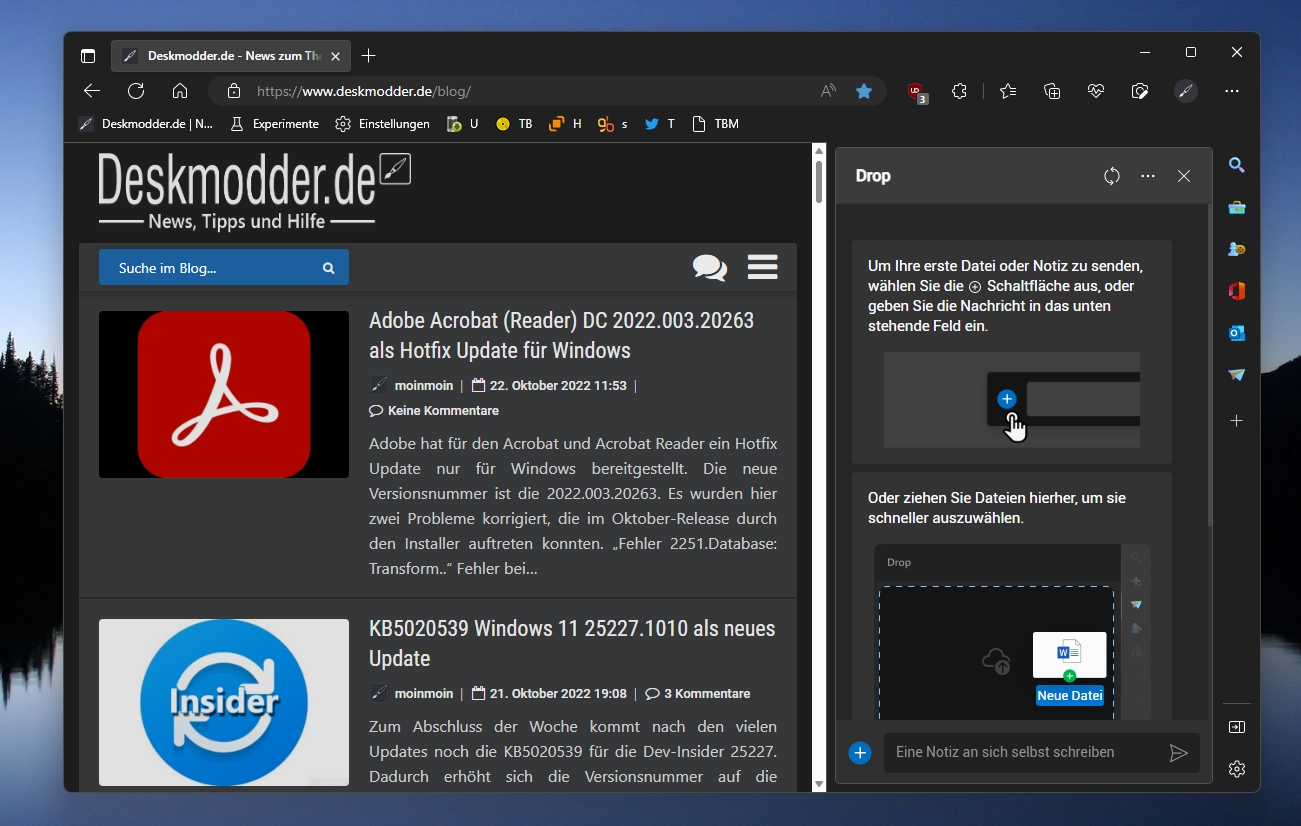Click the Drop panel scrollbar

(x=1209, y=365)
